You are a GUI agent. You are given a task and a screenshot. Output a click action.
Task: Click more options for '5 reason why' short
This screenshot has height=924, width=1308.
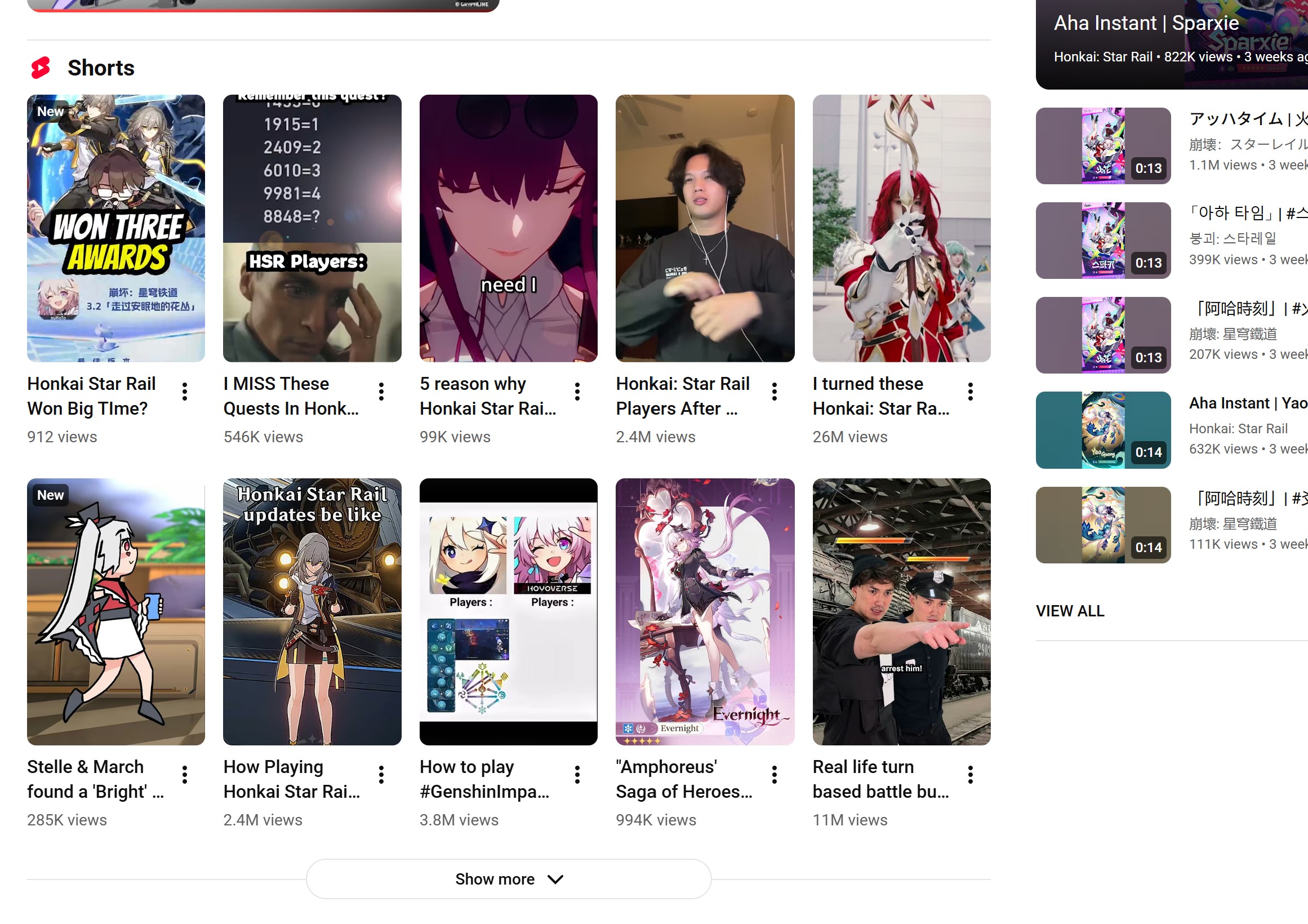click(577, 392)
